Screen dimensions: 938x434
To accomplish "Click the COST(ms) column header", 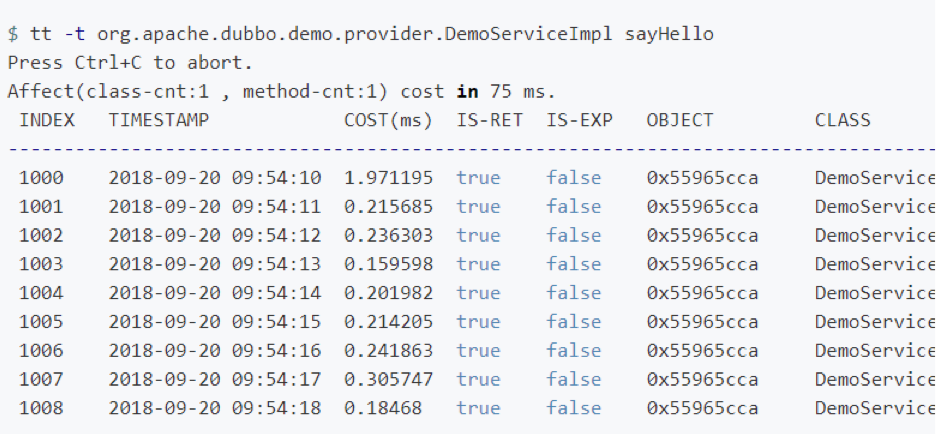I will tap(388, 120).
